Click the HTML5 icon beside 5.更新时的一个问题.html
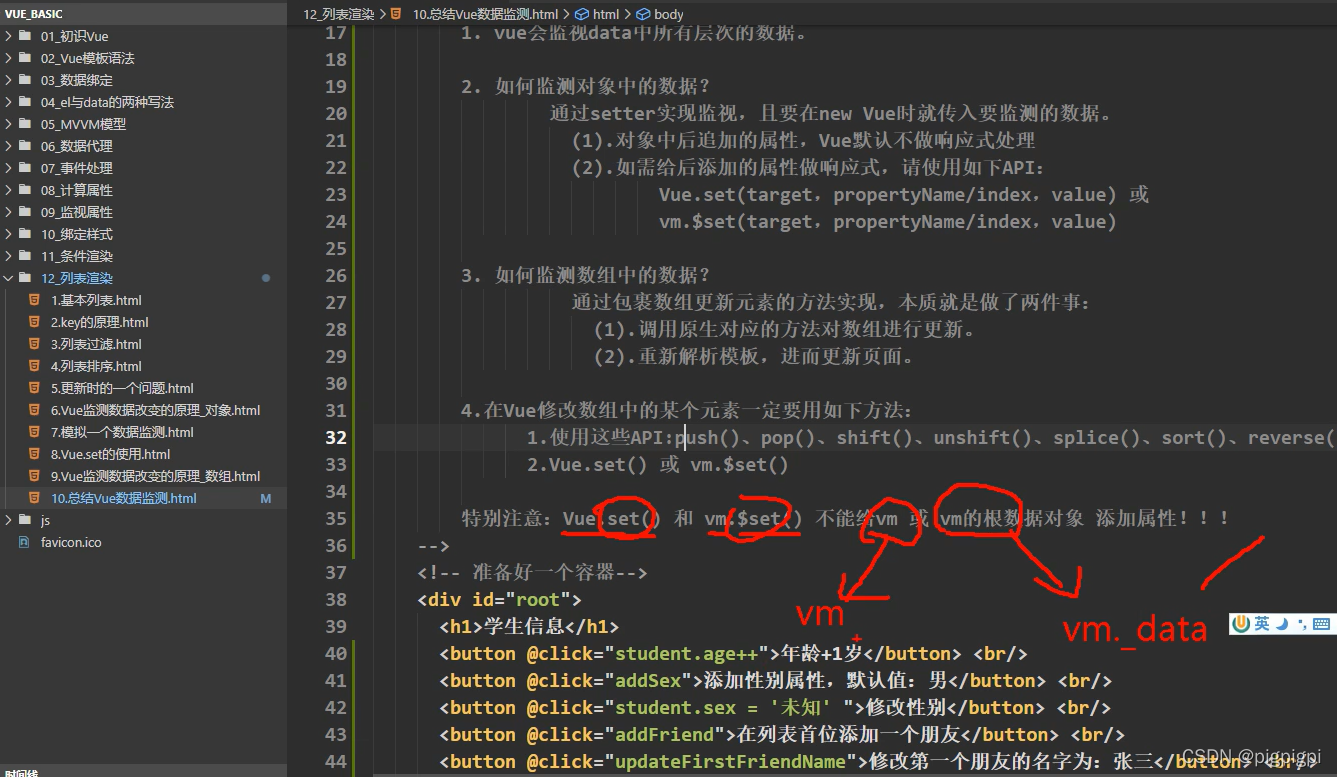Screen dimensions: 1337x777 (34, 388)
